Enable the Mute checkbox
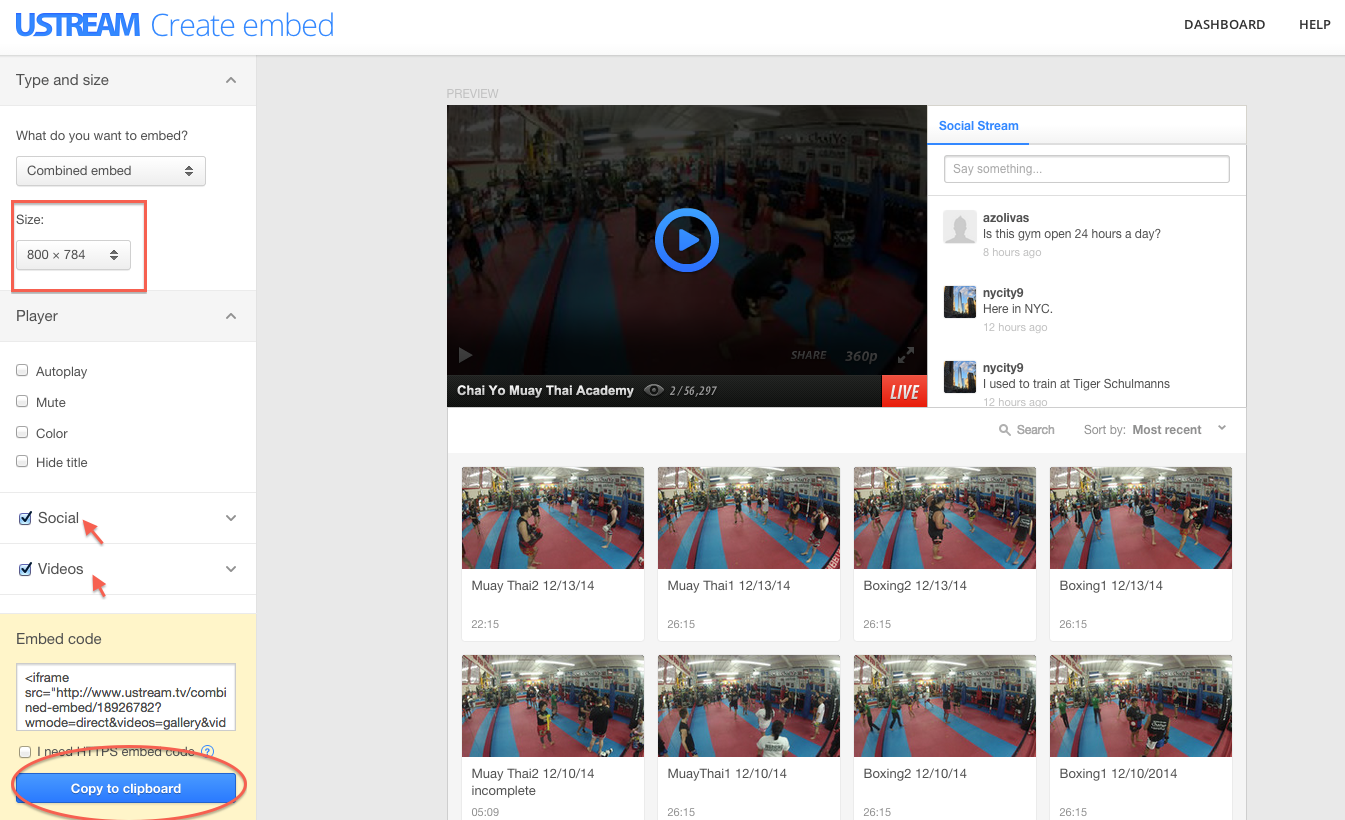This screenshot has height=820, width=1345. click(22, 401)
